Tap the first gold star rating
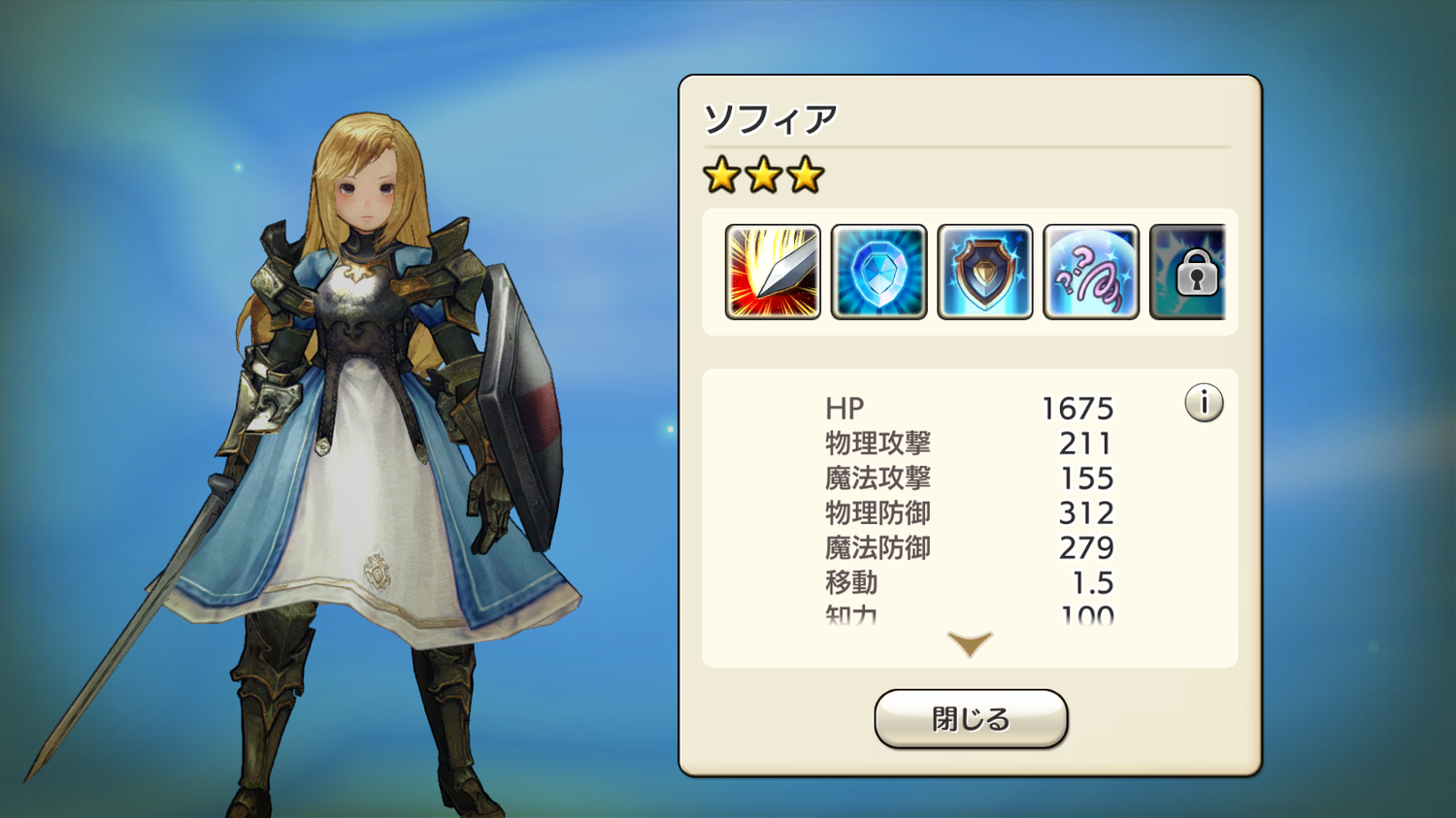The height and width of the screenshot is (818, 1456). coord(722,176)
